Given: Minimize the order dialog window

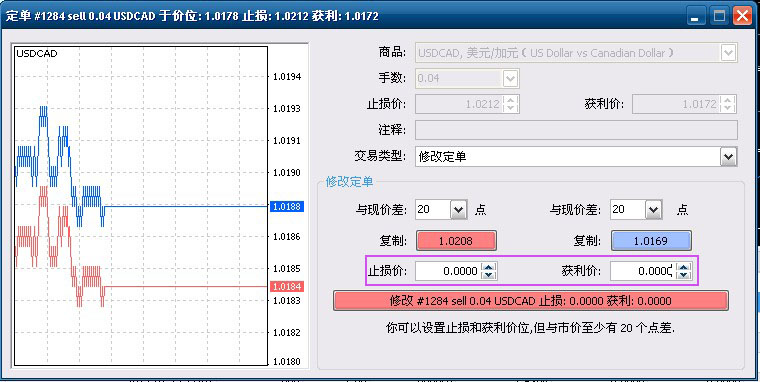Looking at the screenshot, I should pos(696,16).
